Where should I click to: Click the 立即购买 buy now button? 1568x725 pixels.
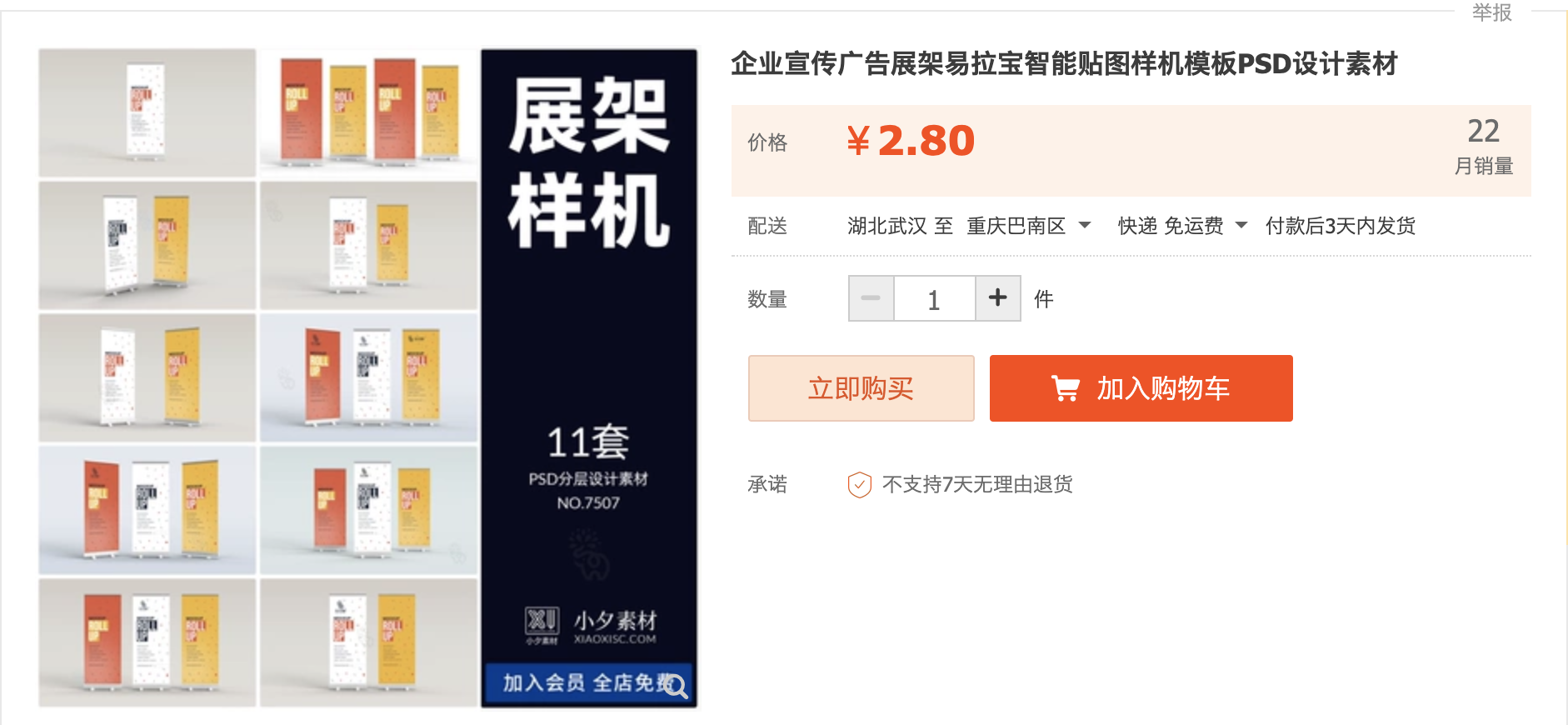click(x=860, y=387)
